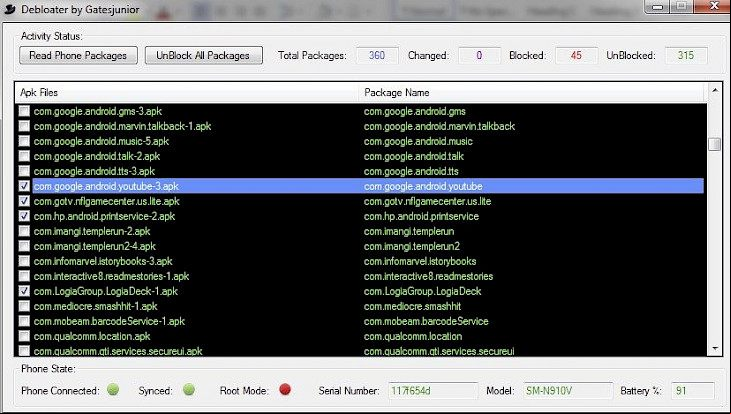Check the com.google.android.gms-3.apk checkbox
Screen dimensions: 731x414
pos(24,111)
